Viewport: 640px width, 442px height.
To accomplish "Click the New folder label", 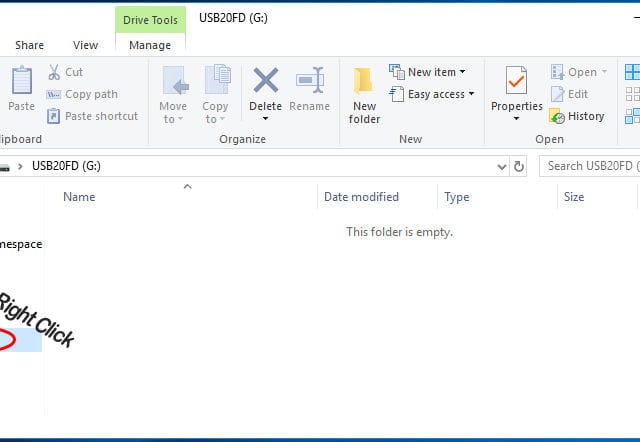I will tap(364, 113).
